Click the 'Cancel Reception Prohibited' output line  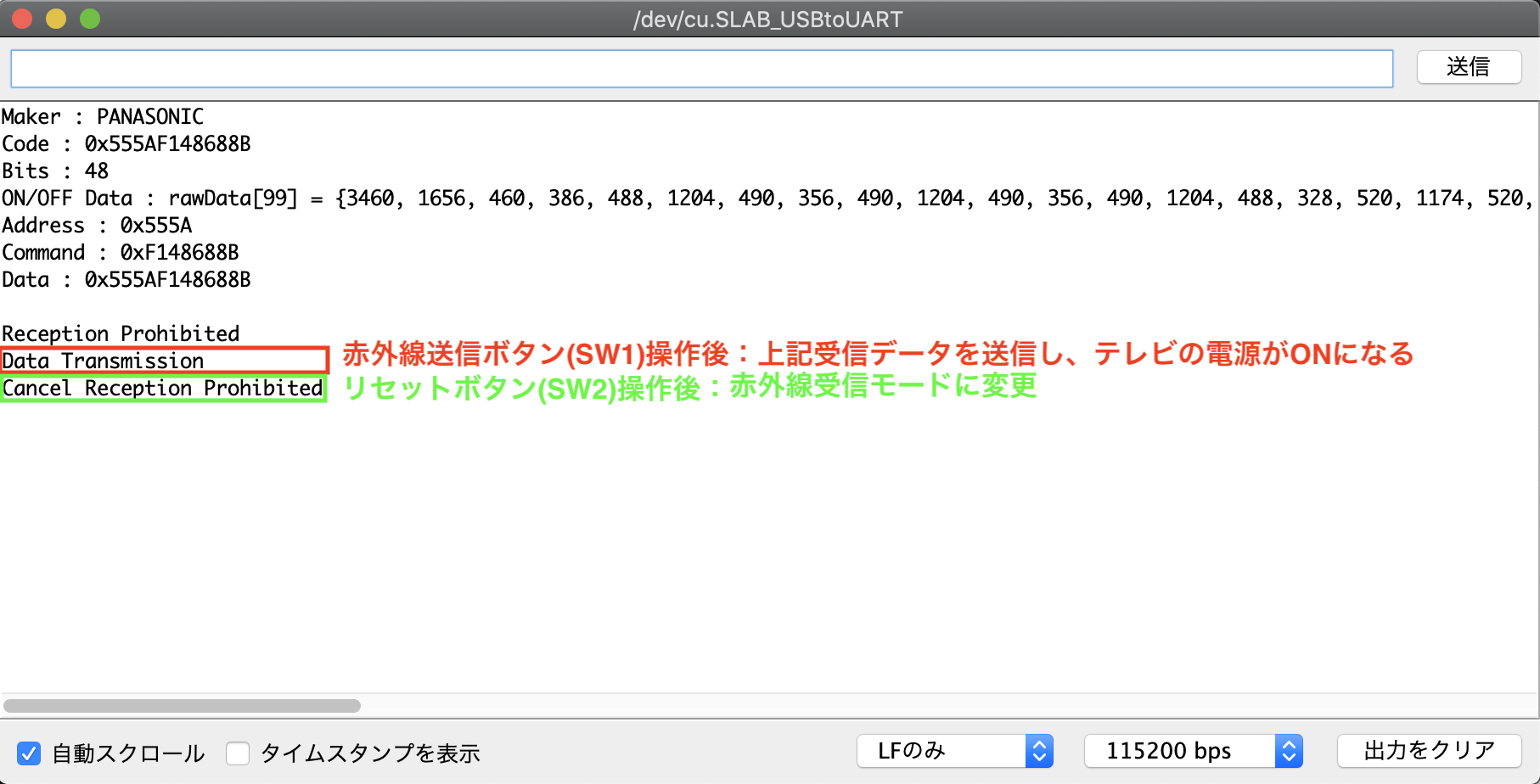[x=162, y=388]
